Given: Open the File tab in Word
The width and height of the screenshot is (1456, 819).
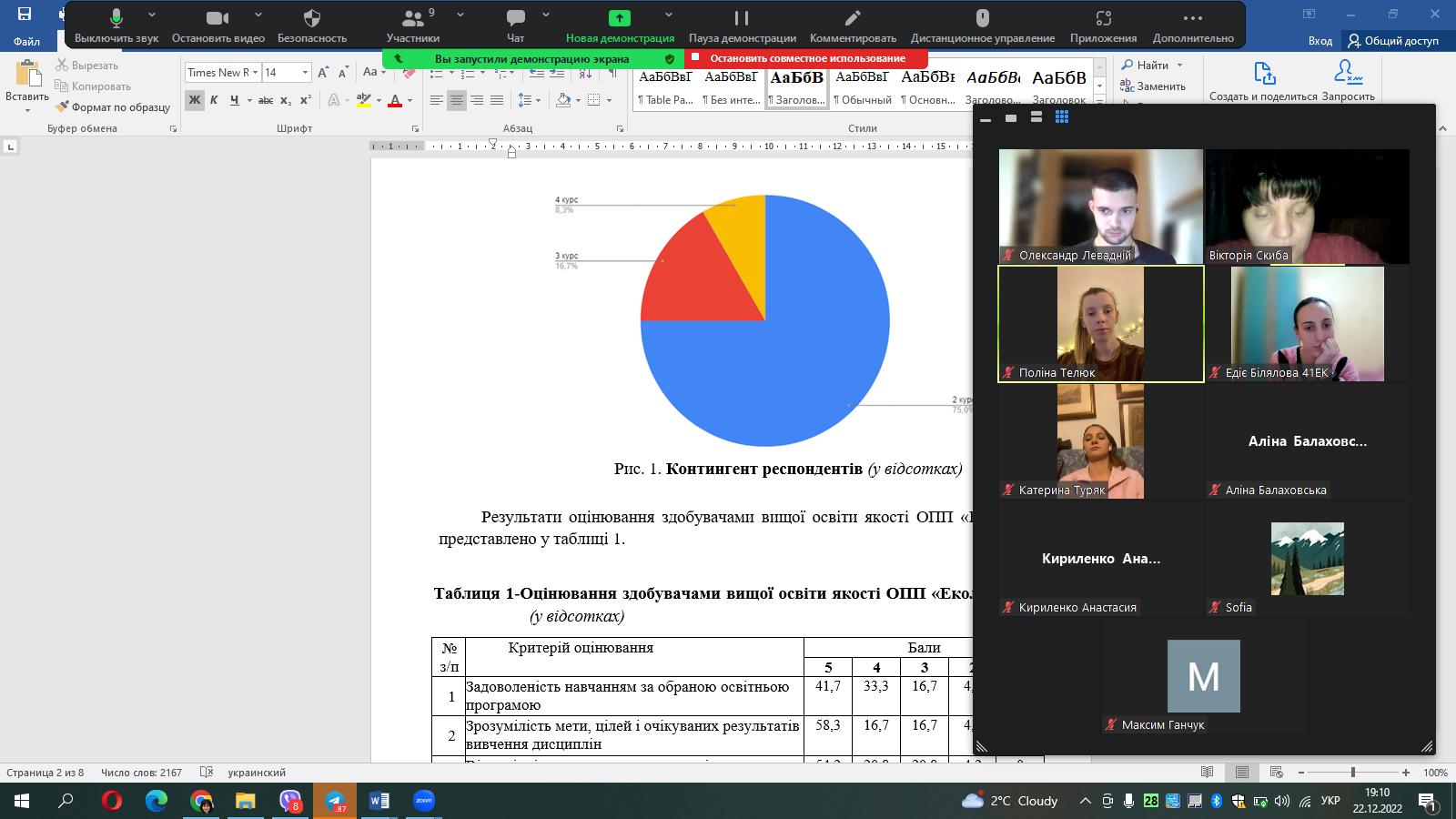Looking at the screenshot, I should click(26, 41).
